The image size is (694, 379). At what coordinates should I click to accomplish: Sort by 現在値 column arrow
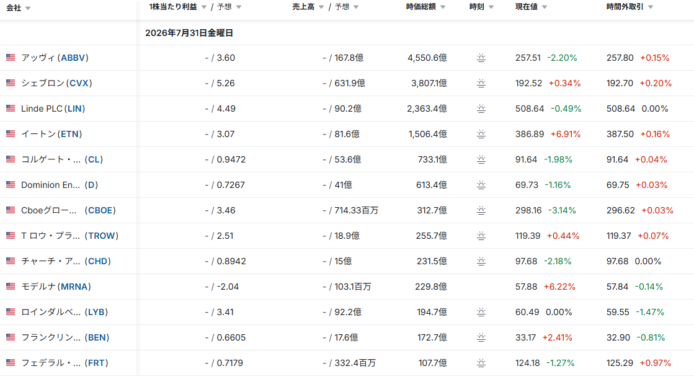pos(544,7)
